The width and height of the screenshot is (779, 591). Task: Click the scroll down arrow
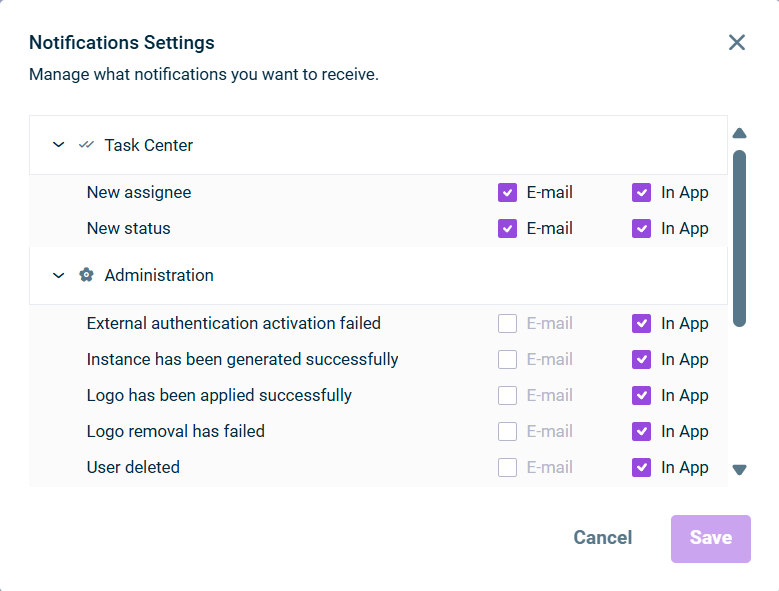[740, 470]
